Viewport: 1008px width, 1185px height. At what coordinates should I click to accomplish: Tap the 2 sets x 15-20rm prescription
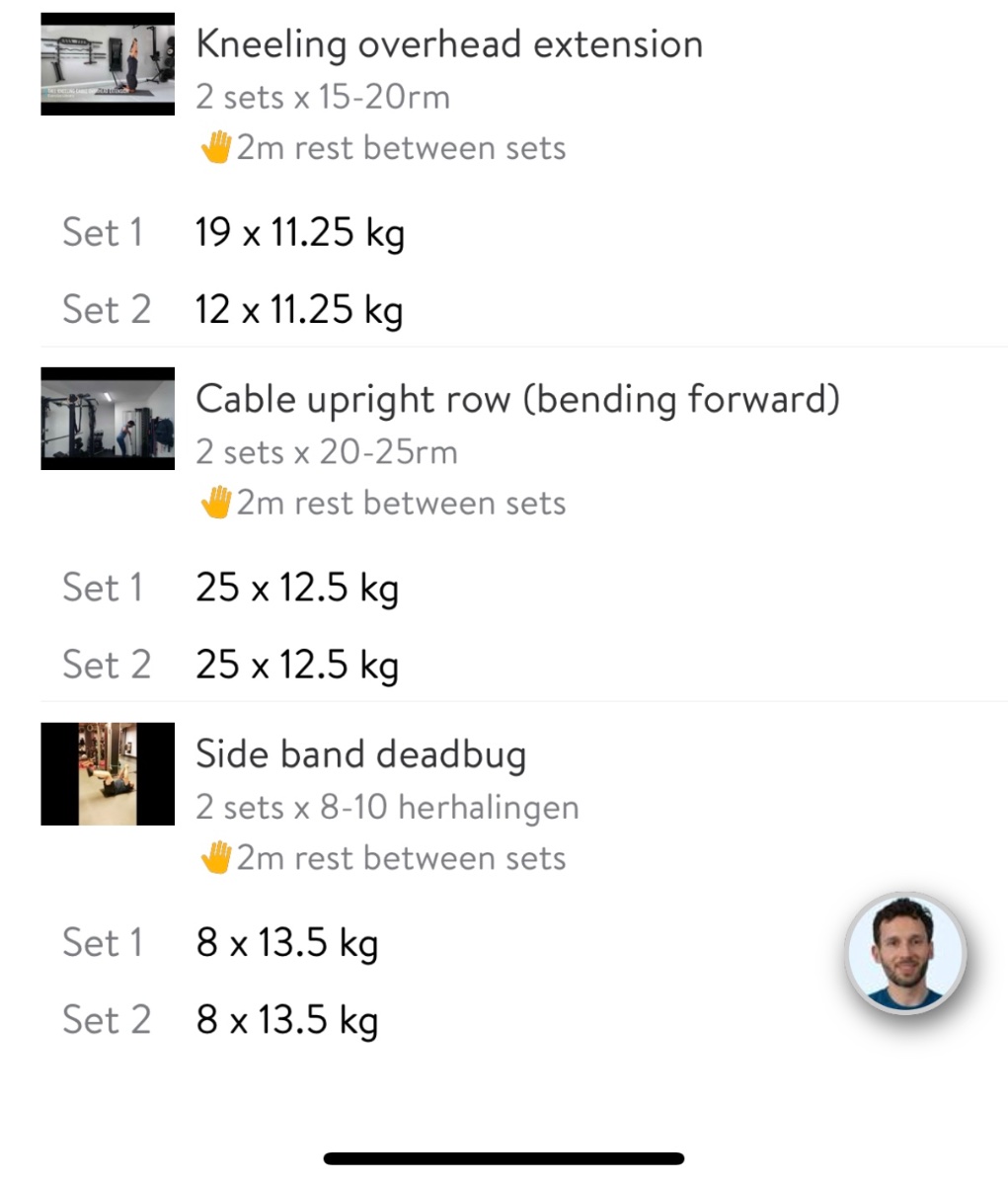coord(323,98)
